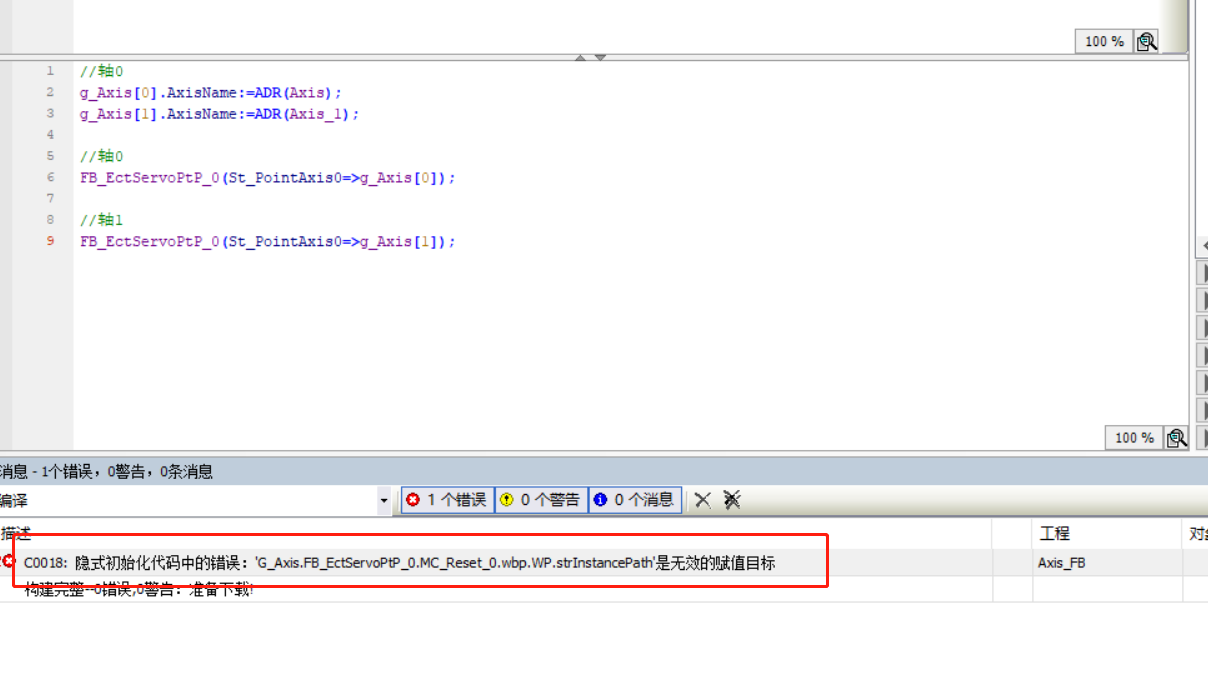Click the down triangle on the pane splitter
Screen dimensions: 1208x678
coord(600,58)
